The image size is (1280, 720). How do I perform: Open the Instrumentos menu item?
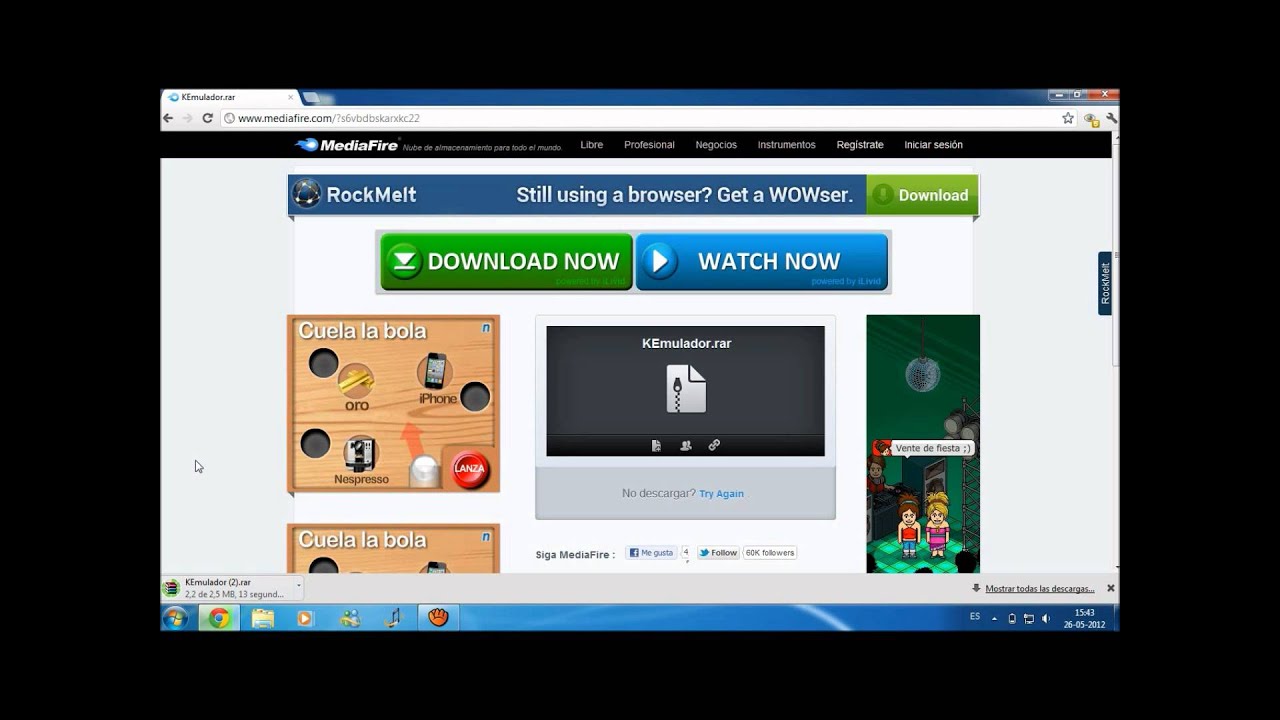click(x=786, y=145)
